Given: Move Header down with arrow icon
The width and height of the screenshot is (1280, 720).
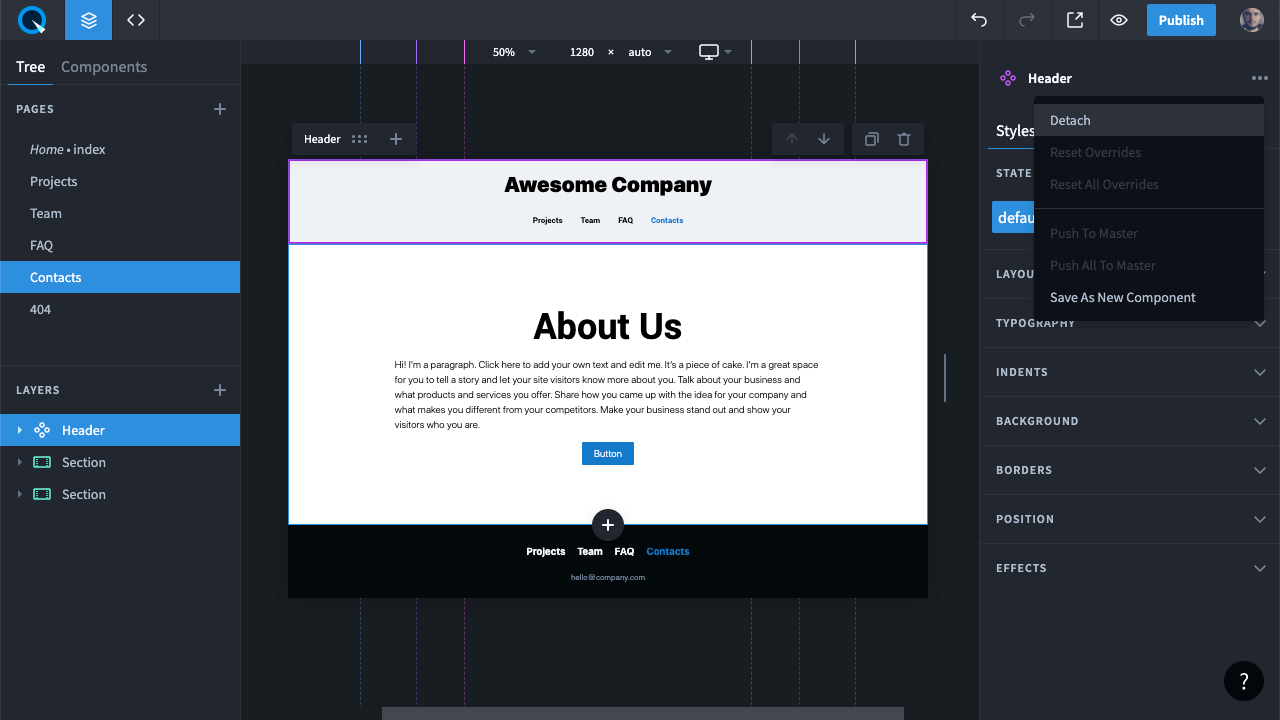Looking at the screenshot, I should 824,139.
